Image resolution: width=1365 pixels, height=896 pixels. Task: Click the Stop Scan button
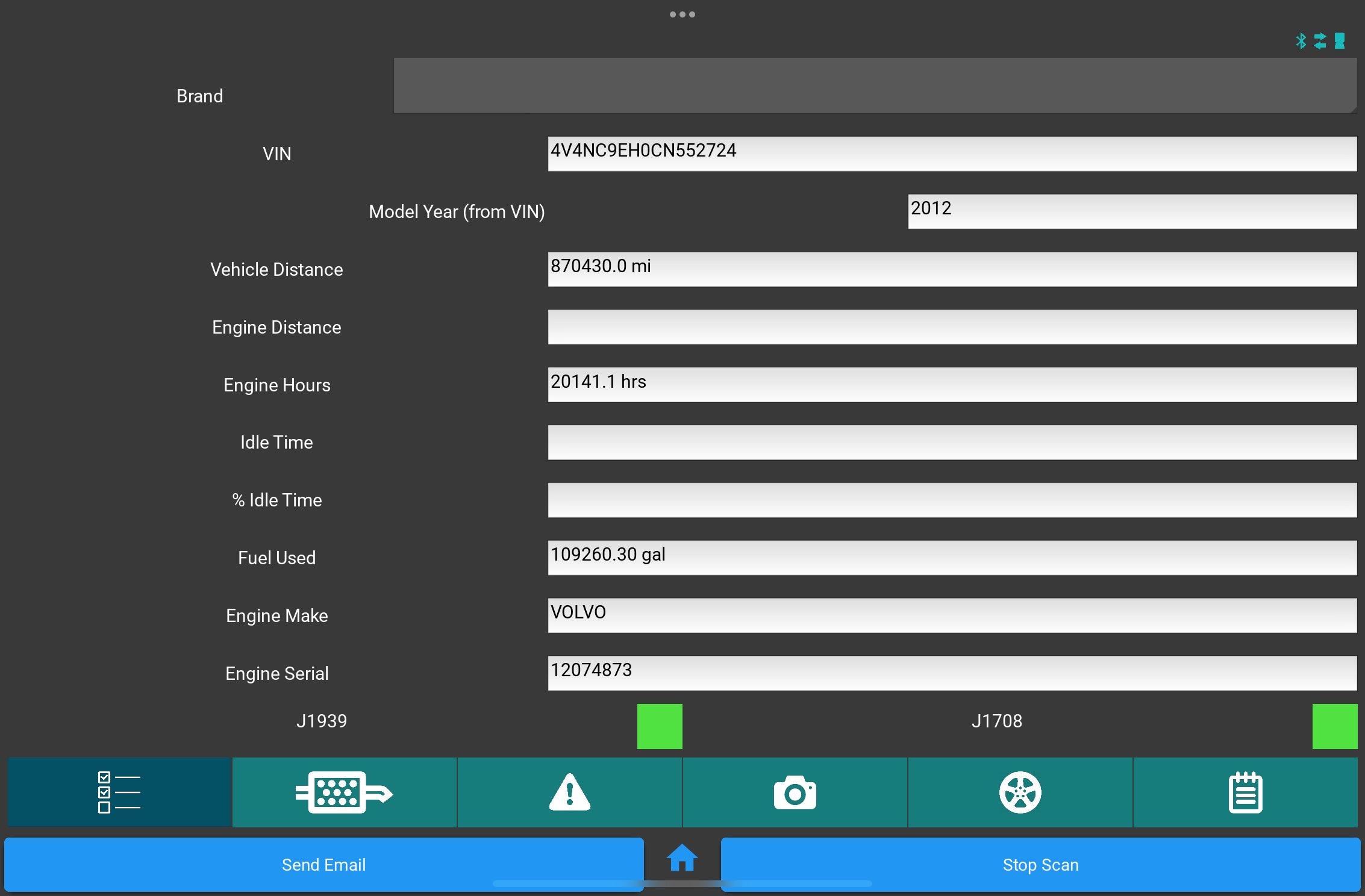(x=1040, y=864)
